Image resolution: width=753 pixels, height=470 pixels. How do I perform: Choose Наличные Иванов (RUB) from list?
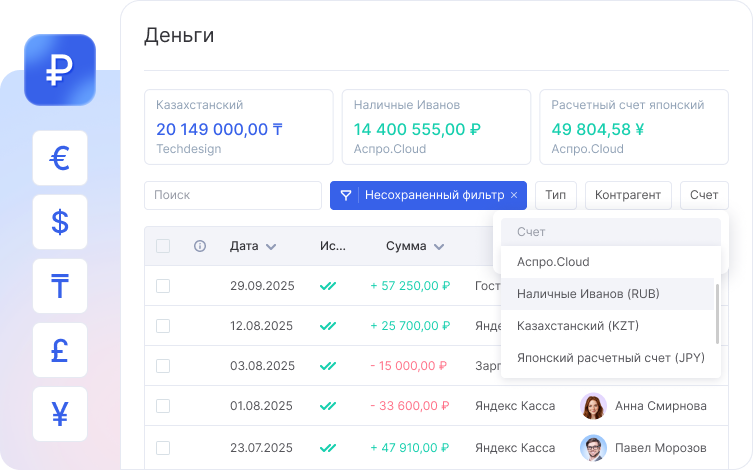pyautogui.click(x=588, y=294)
